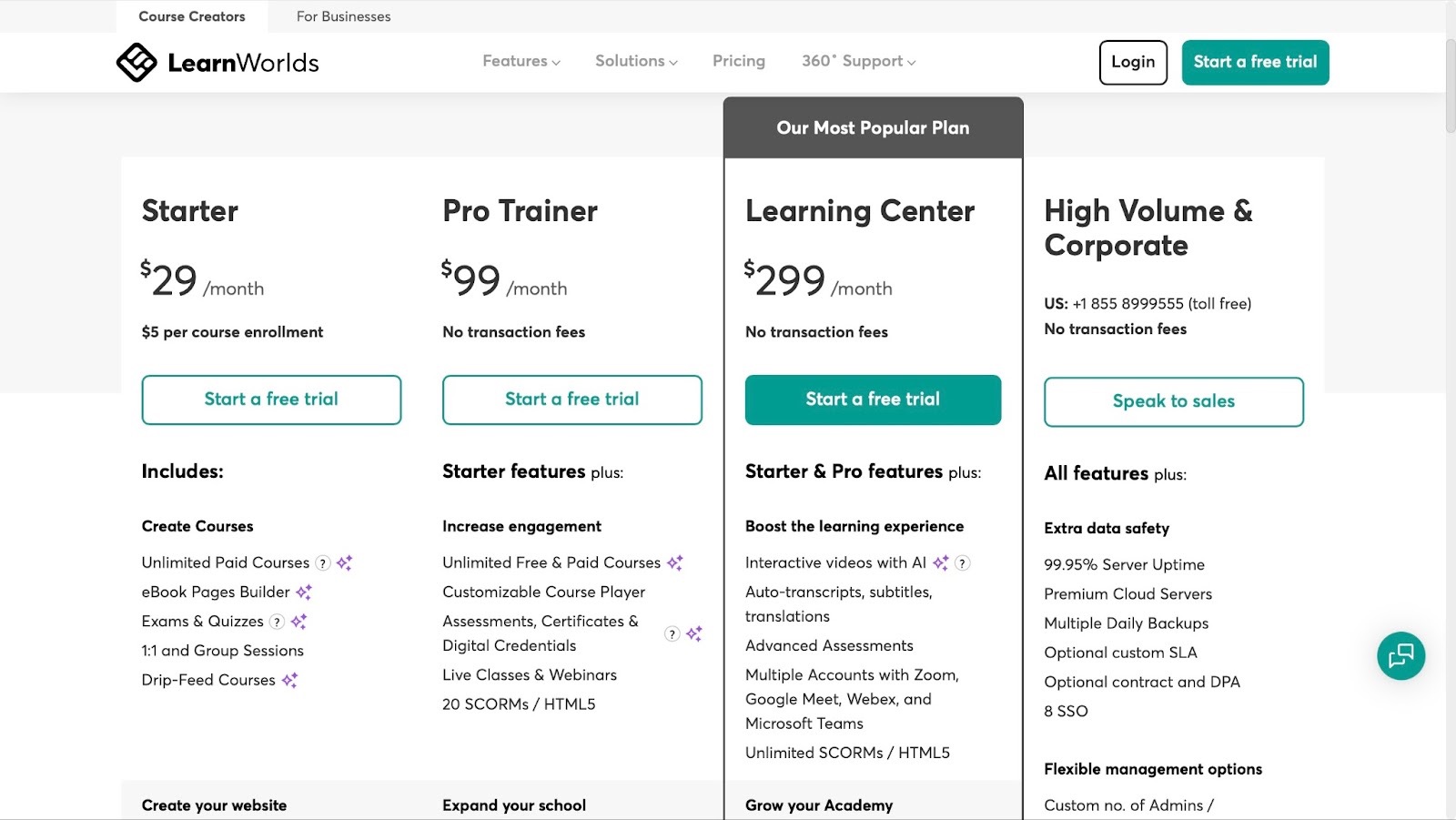Click help icon next to Exams & Quizzes
Image resolution: width=1456 pixels, height=820 pixels.
277,622
